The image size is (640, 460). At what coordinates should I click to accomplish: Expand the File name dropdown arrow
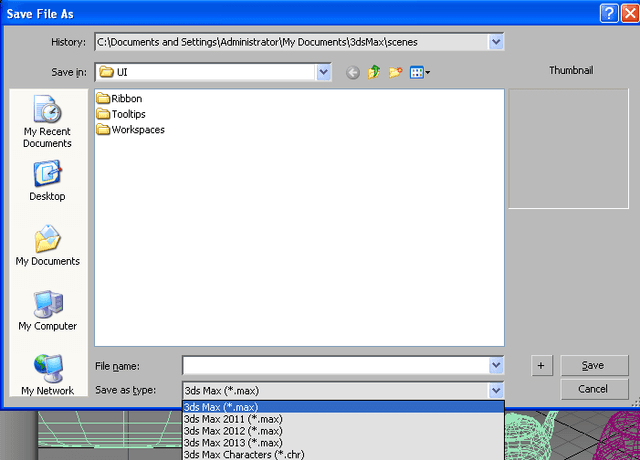496,365
